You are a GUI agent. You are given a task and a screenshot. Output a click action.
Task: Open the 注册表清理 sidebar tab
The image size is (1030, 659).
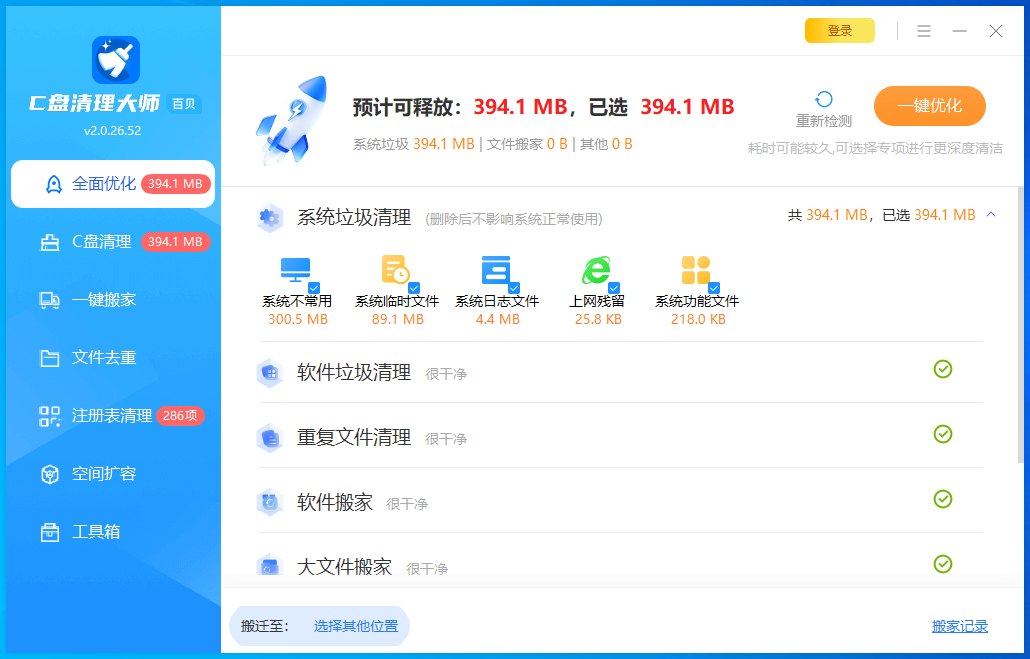[x=113, y=415]
